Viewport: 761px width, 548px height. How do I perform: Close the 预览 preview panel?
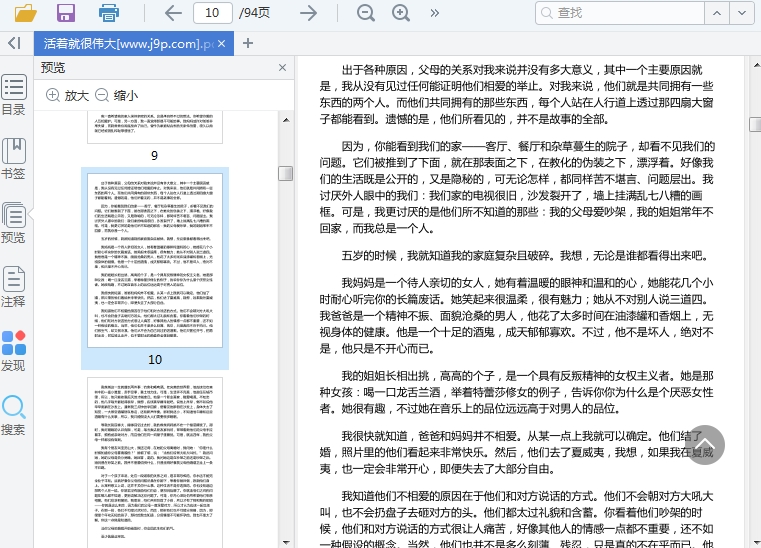tap(282, 67)
